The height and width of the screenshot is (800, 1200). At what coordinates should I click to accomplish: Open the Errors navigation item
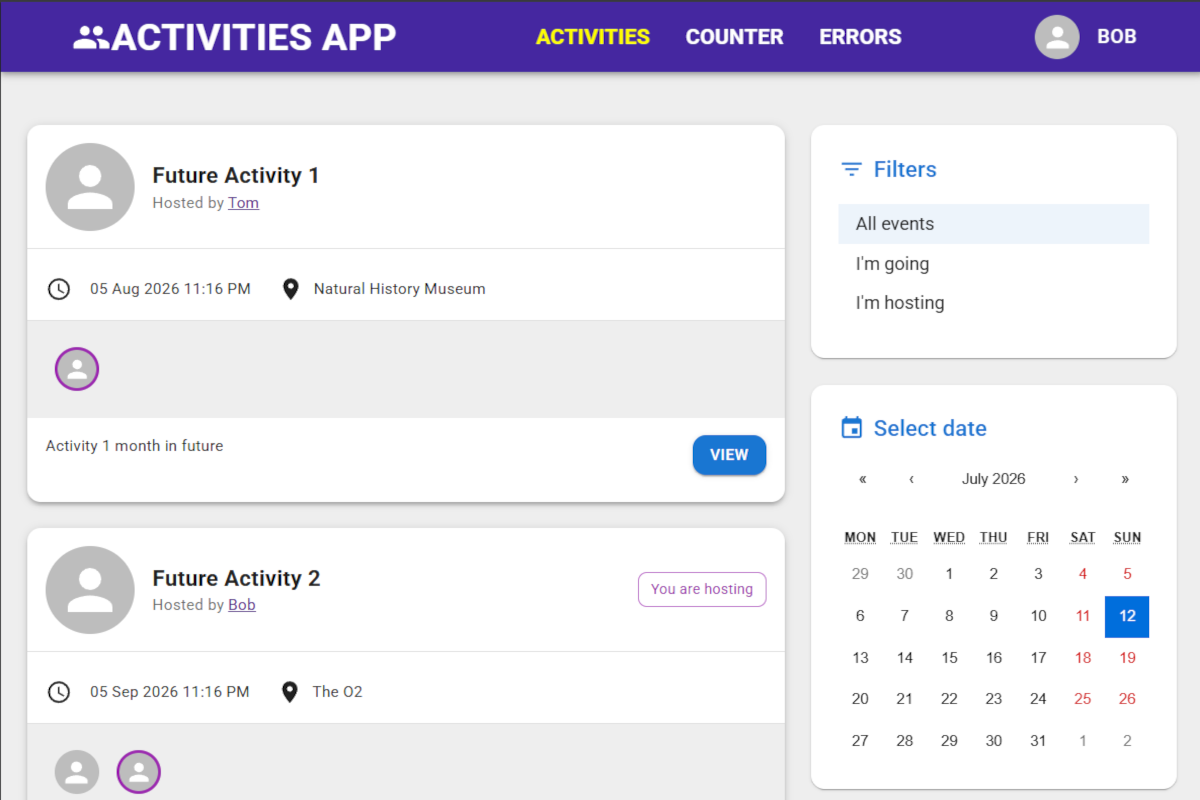[860, 37]
